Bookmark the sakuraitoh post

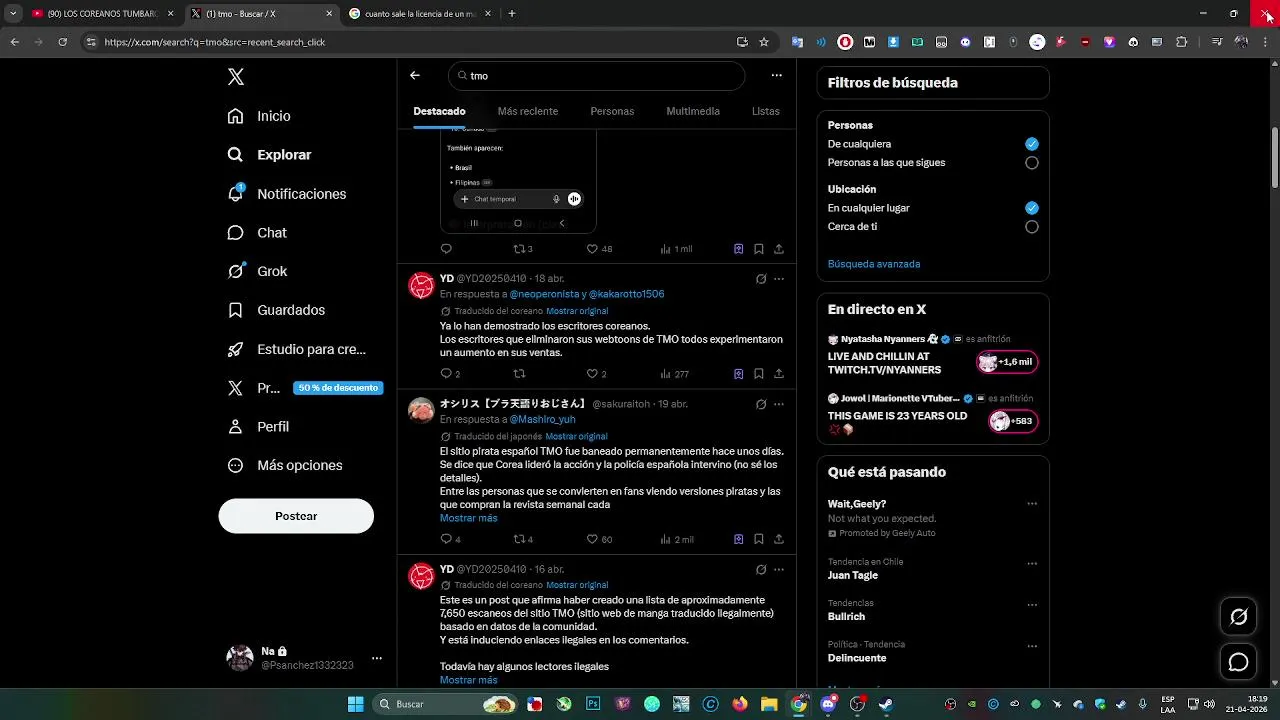(x=758, y=539)
